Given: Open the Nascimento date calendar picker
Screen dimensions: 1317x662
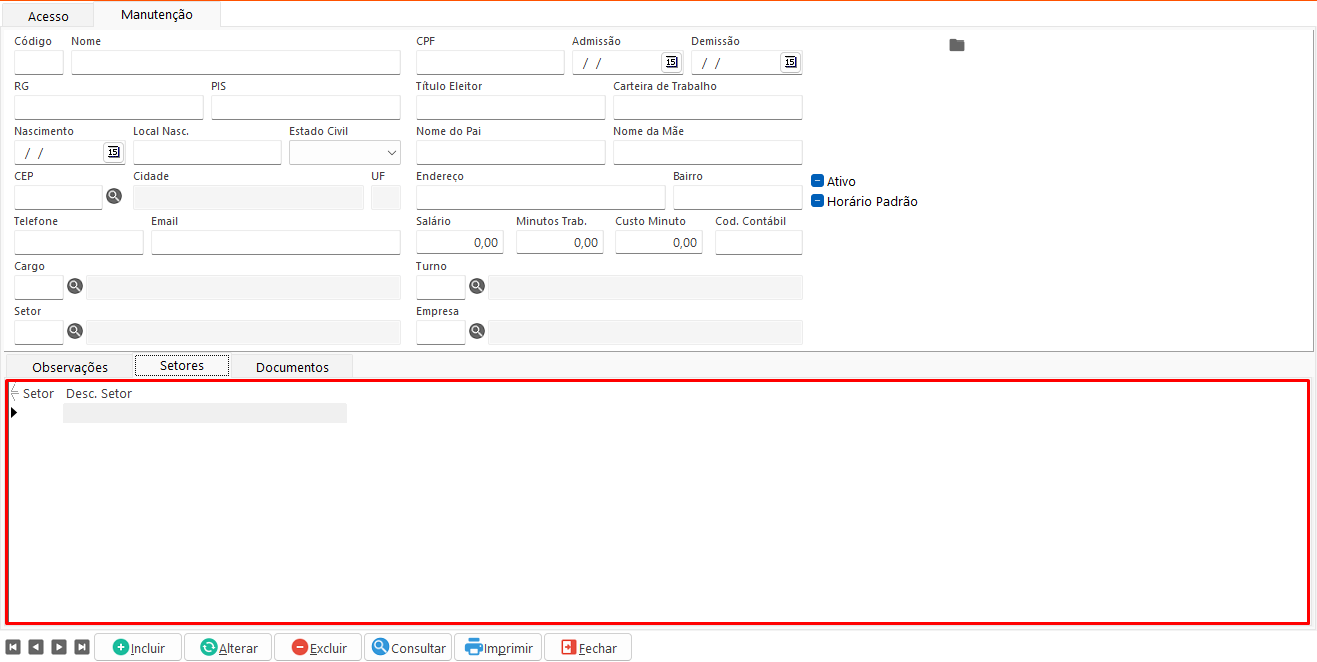Looking at the screenshot, I should tap(113, 153).
